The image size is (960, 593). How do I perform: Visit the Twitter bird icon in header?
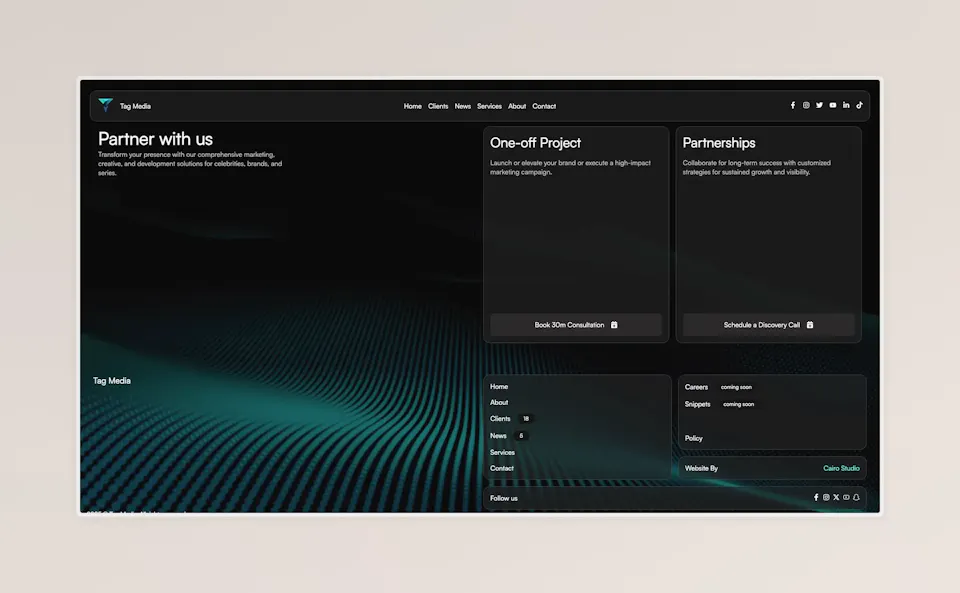[819, 105]
